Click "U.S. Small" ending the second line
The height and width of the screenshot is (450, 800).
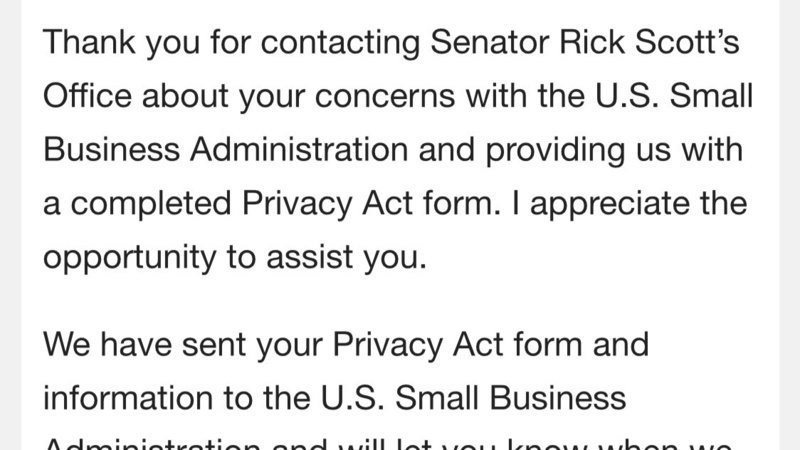pos(674,95)
